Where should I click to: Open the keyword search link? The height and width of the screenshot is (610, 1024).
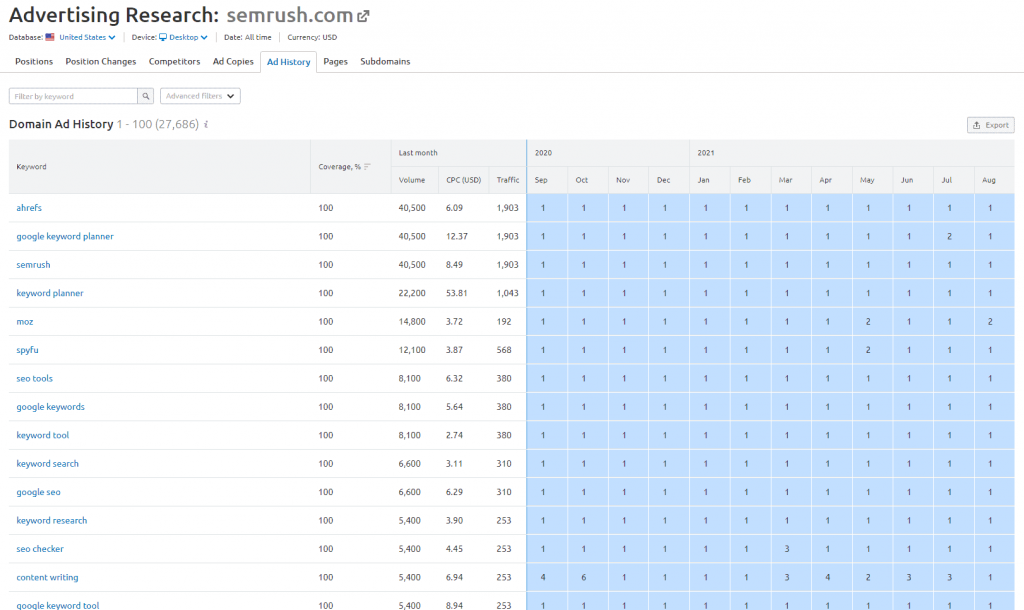47,464
